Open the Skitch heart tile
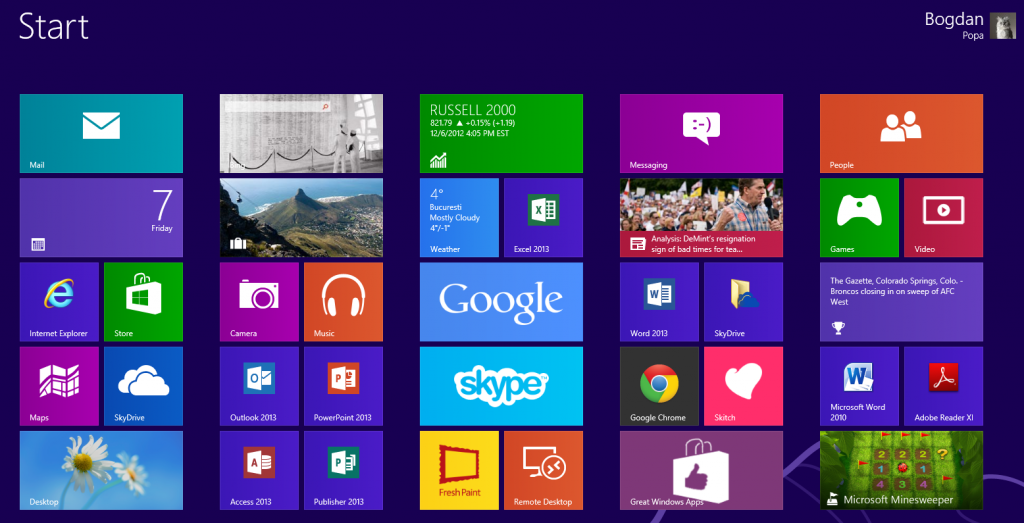The height and width of the screenshot is (523, 1024). (x=743, y=385)
